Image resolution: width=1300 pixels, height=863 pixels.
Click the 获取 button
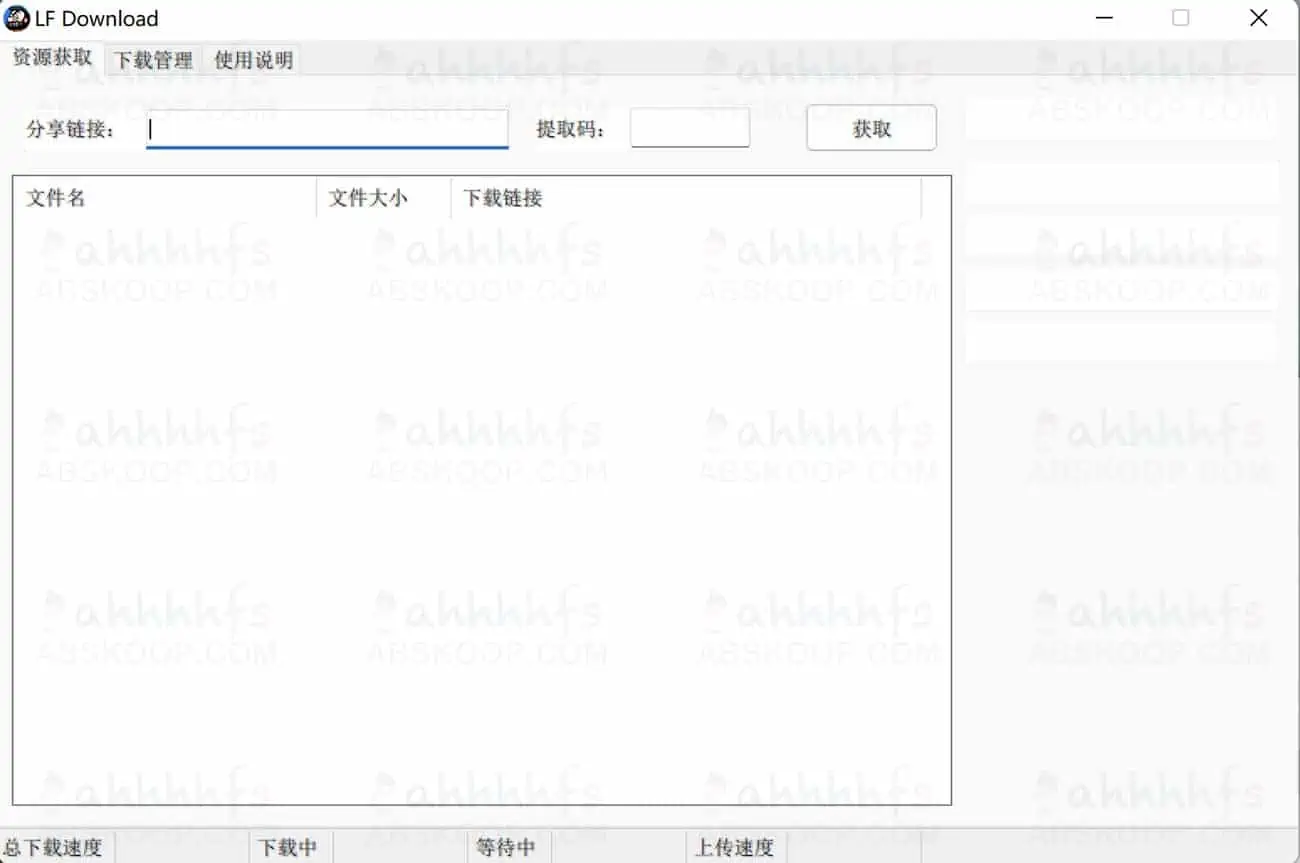click(x=869, y=128)
